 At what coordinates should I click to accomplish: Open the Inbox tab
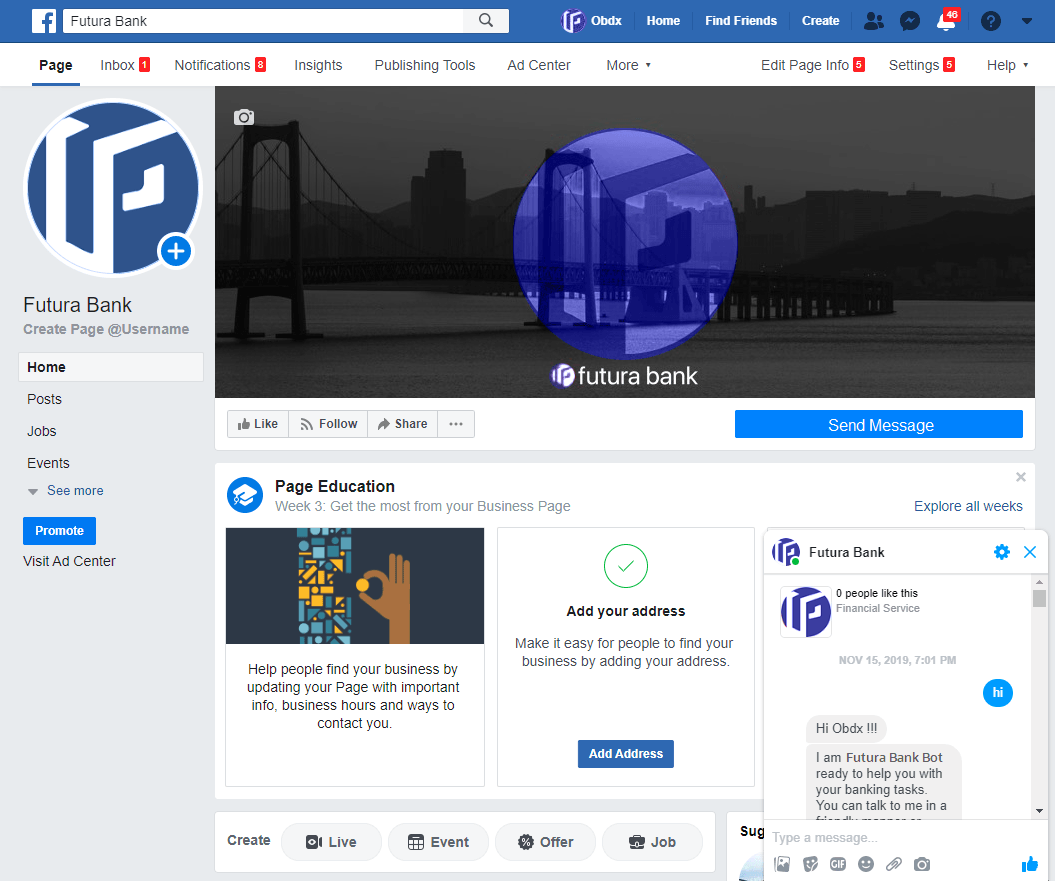tap(124, 65)
